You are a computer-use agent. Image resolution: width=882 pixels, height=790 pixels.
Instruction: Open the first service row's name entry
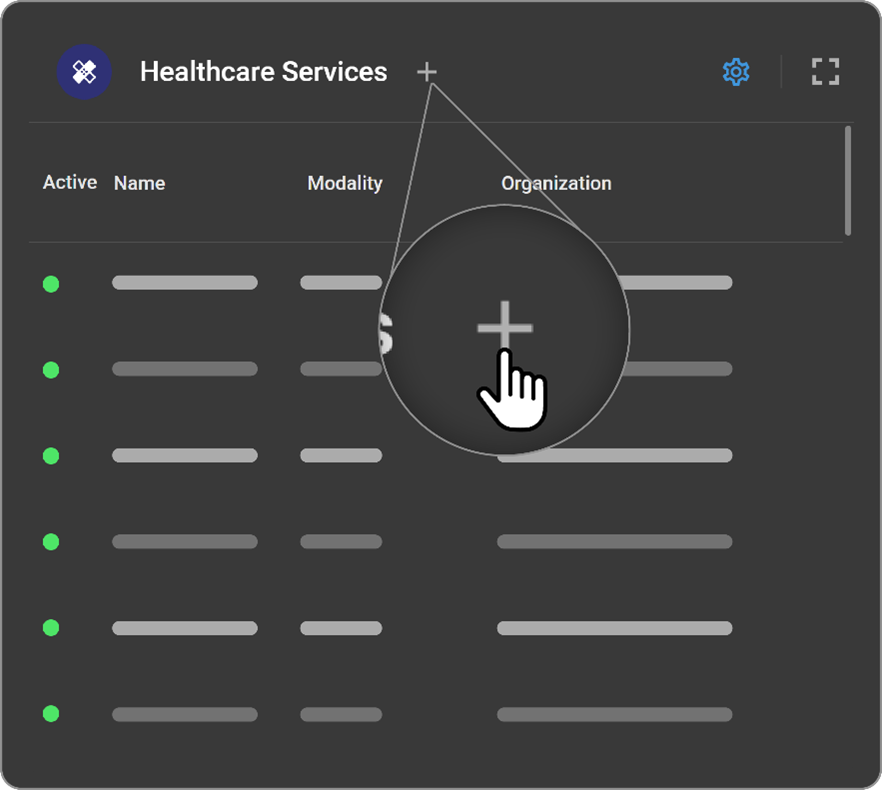point(185,282)
